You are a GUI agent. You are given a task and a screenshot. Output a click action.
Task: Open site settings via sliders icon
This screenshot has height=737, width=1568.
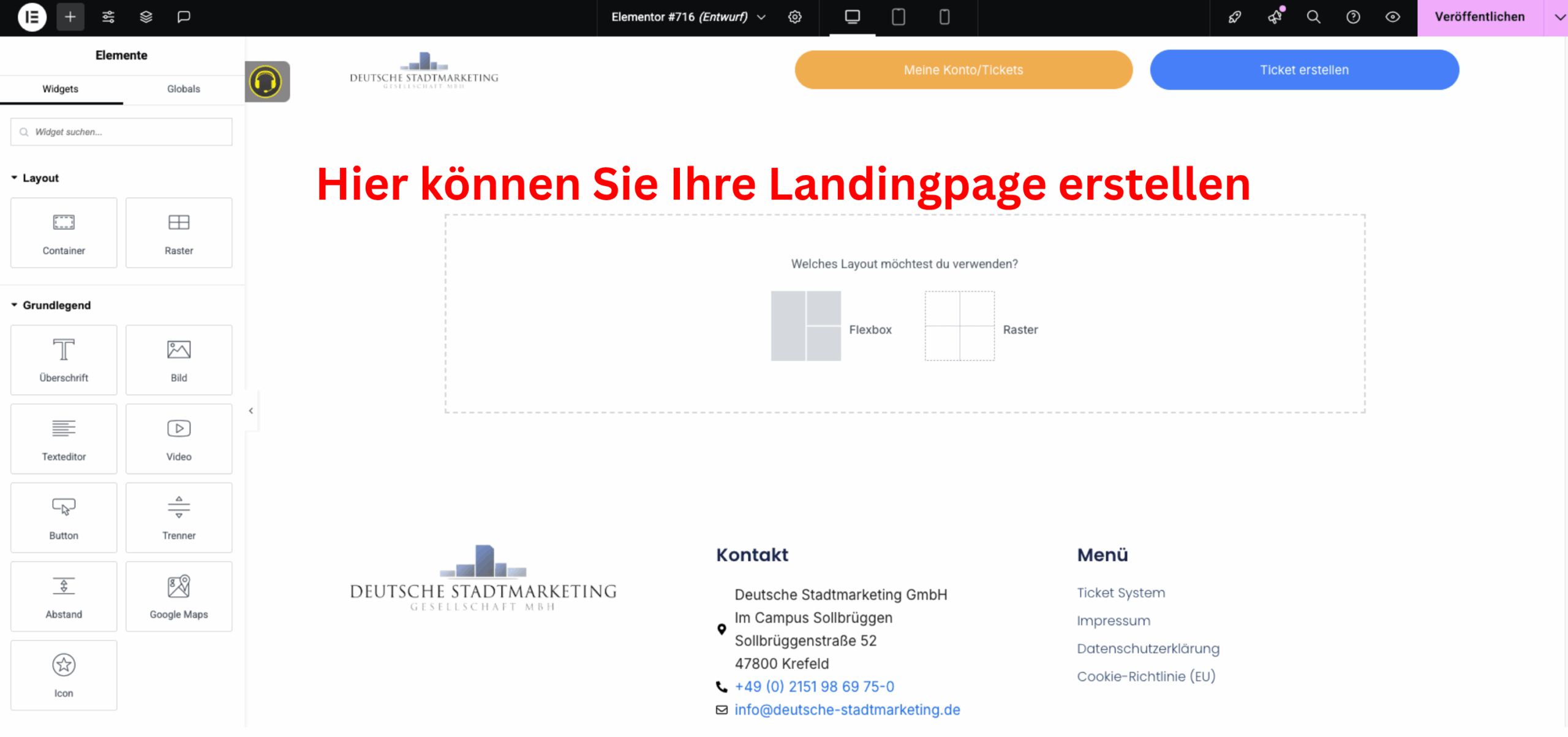(x=108, y=17)
